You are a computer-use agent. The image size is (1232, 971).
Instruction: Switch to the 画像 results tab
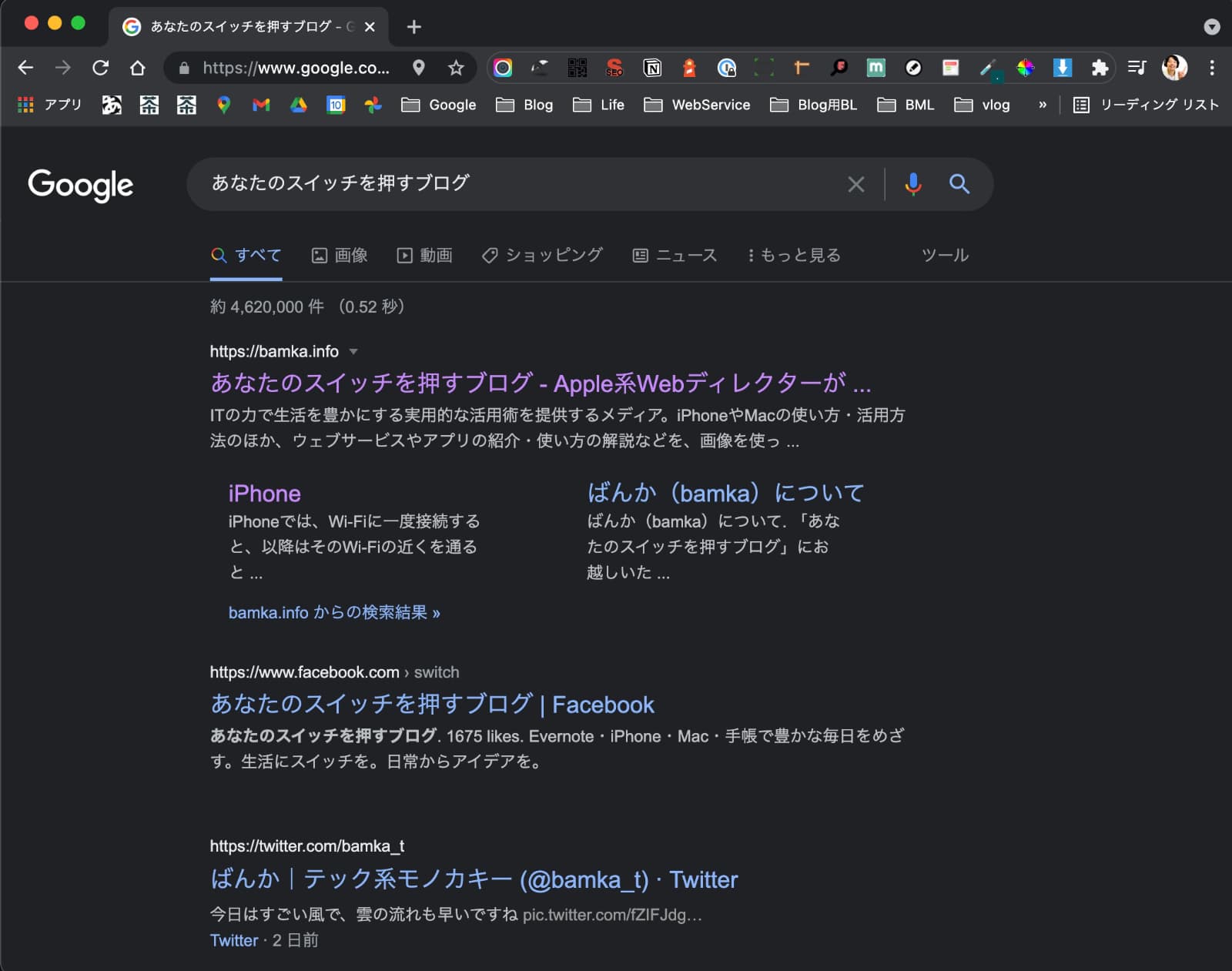[x=340, y=255]
